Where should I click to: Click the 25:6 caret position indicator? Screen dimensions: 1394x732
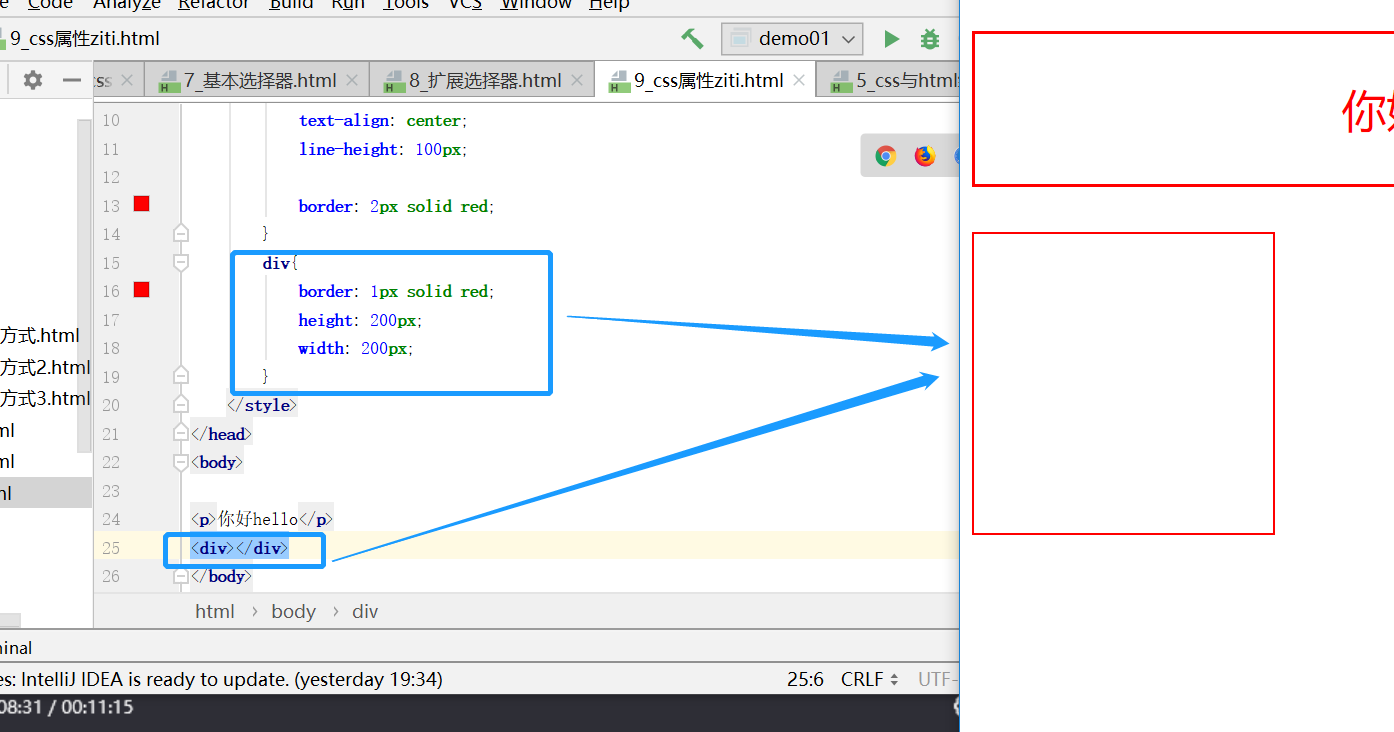pyautogui.click(x=805, y=679)
